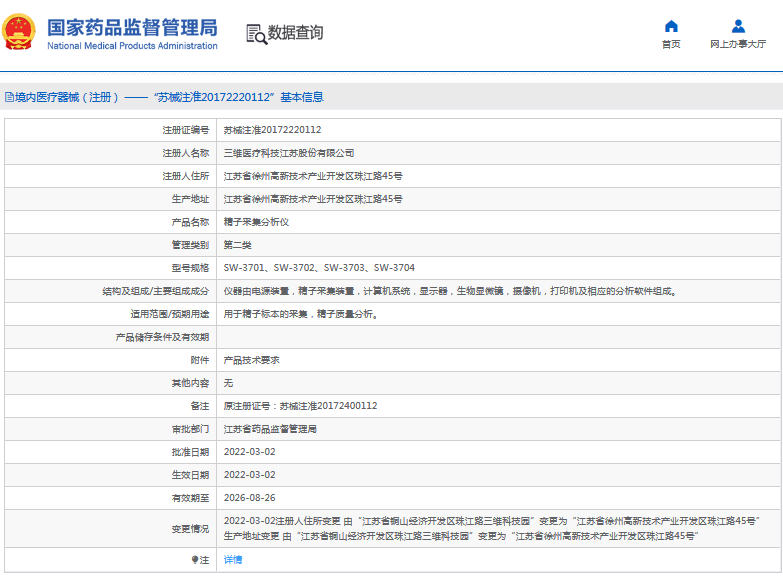Select remark 原注册证号：苏械注准20172400112
This screenshot has height=581, width=783.
301,406
